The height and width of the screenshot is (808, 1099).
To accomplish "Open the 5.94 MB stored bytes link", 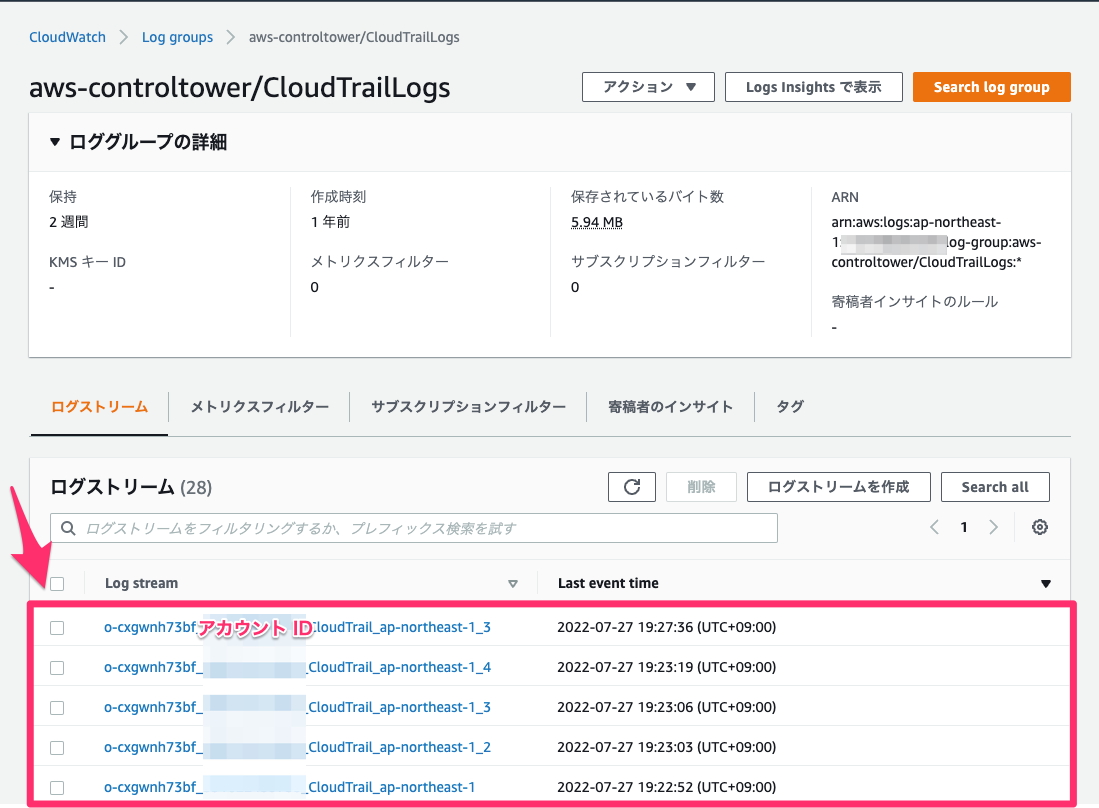I will [x=596, y=221].
